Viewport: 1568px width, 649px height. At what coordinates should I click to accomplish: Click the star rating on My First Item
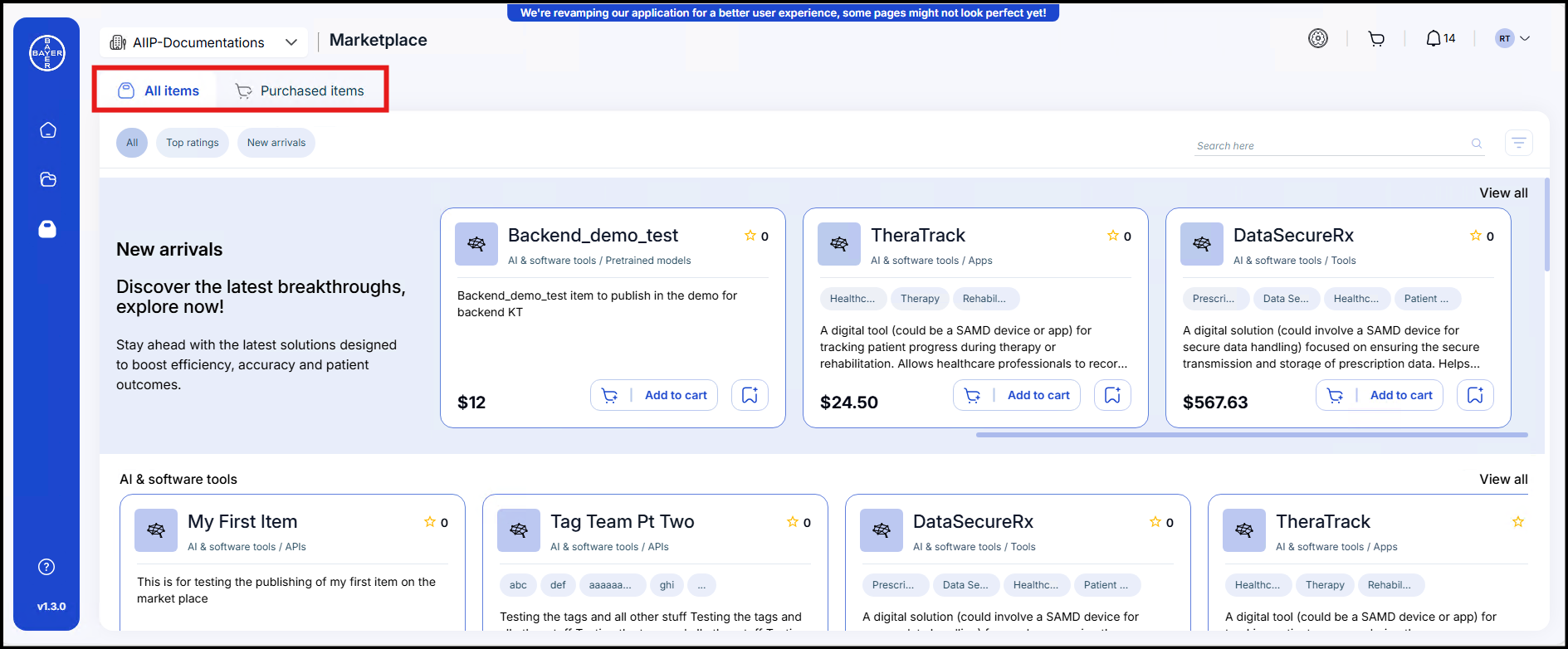point(430,522)
